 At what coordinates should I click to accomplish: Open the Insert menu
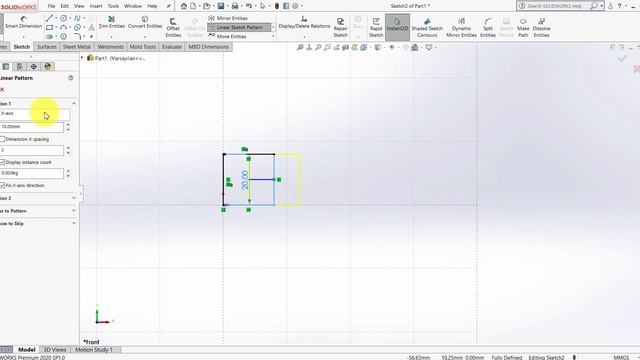click(96, 6)
